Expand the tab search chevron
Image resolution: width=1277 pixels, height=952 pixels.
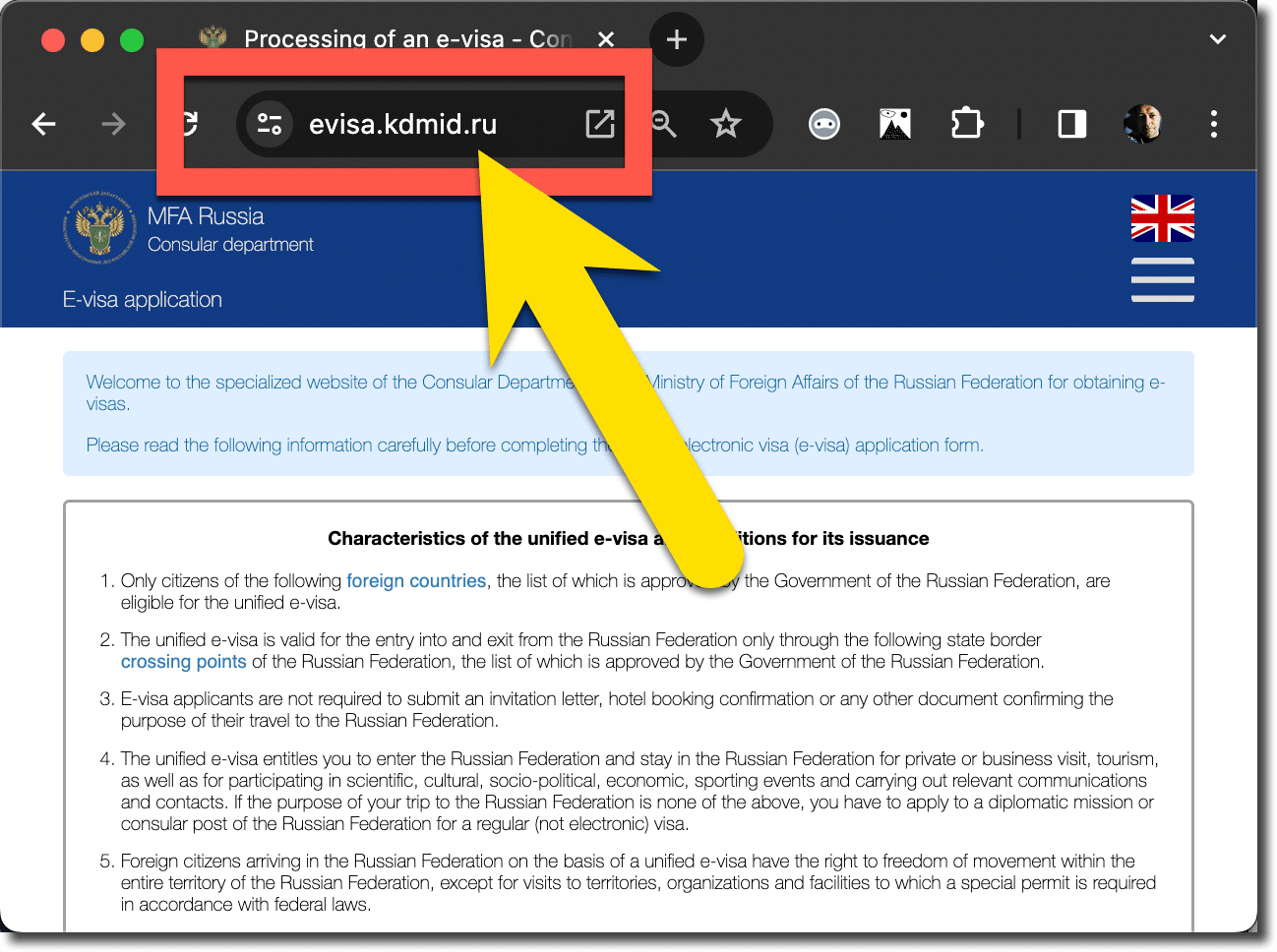[1217, 39]
